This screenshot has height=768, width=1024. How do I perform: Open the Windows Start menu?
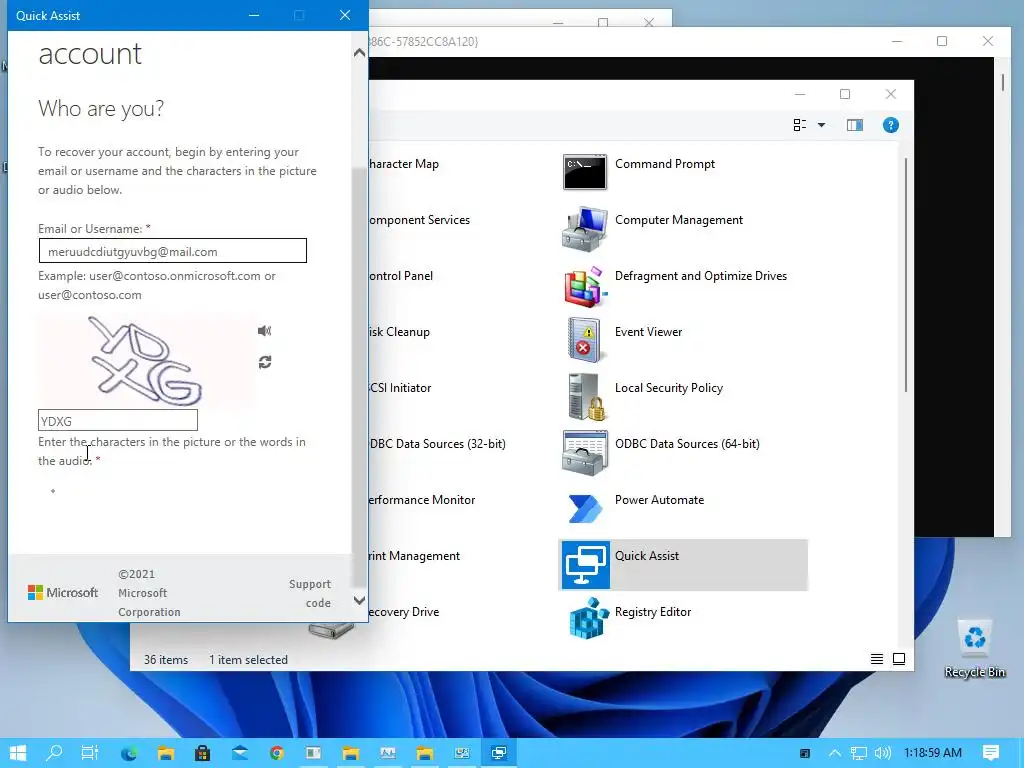pyautogui.click(x=18, y=753)
